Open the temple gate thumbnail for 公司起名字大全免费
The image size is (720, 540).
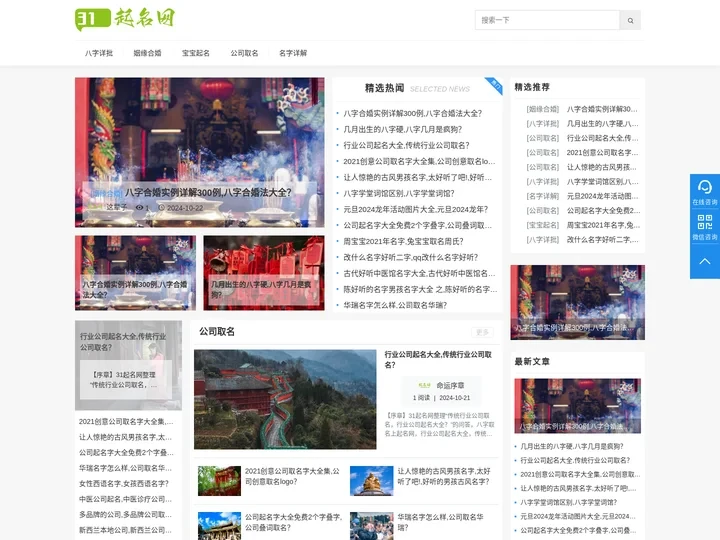tap(219, 526)
